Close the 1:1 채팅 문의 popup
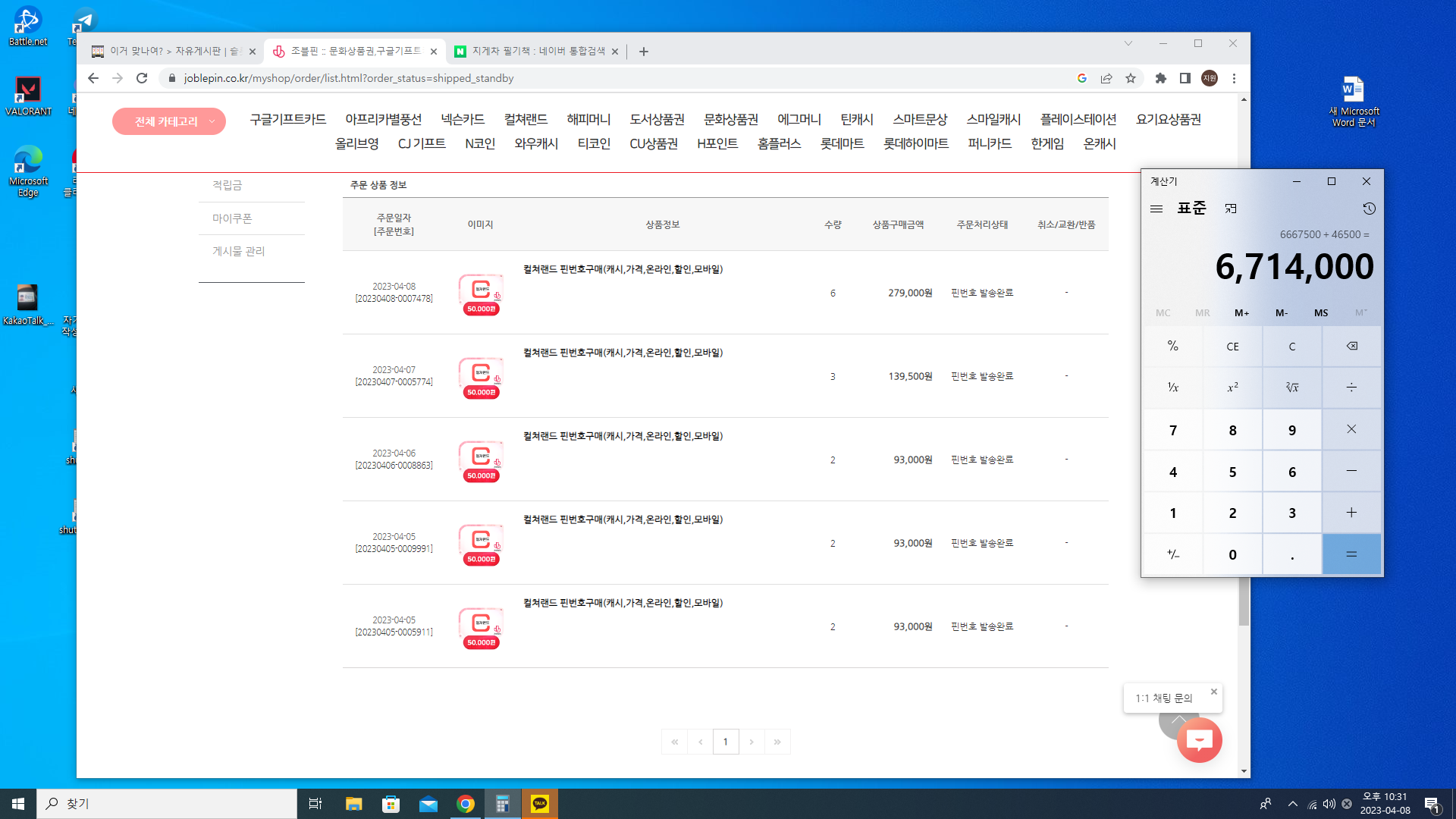Screen dimensions: 1456x819 click(1214, 692)
